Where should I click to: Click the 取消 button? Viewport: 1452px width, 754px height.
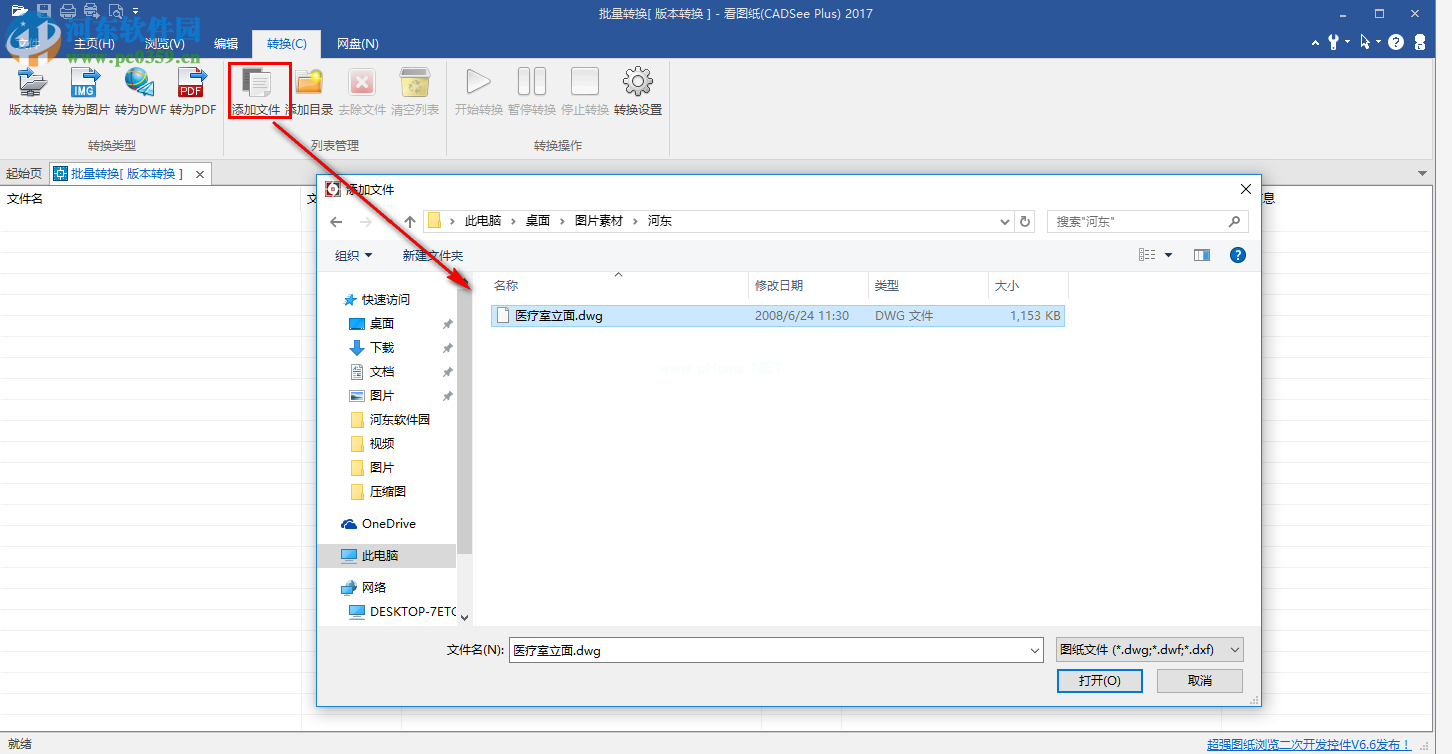tap(1200, 680)
